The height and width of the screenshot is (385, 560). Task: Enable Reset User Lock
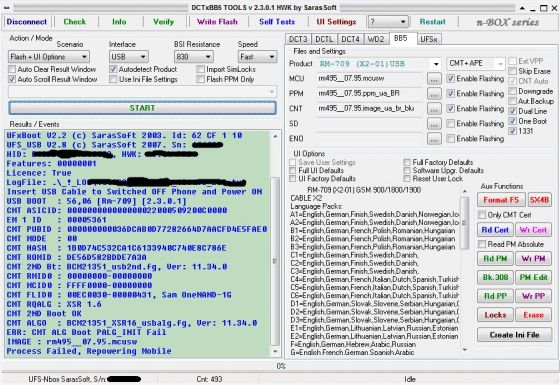[x=407, y=178]
